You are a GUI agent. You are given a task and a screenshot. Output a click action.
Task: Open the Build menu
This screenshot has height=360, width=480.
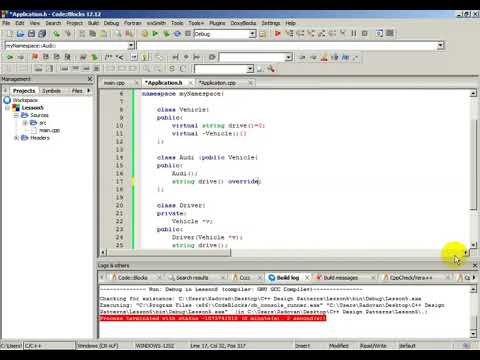click(93, 23)
